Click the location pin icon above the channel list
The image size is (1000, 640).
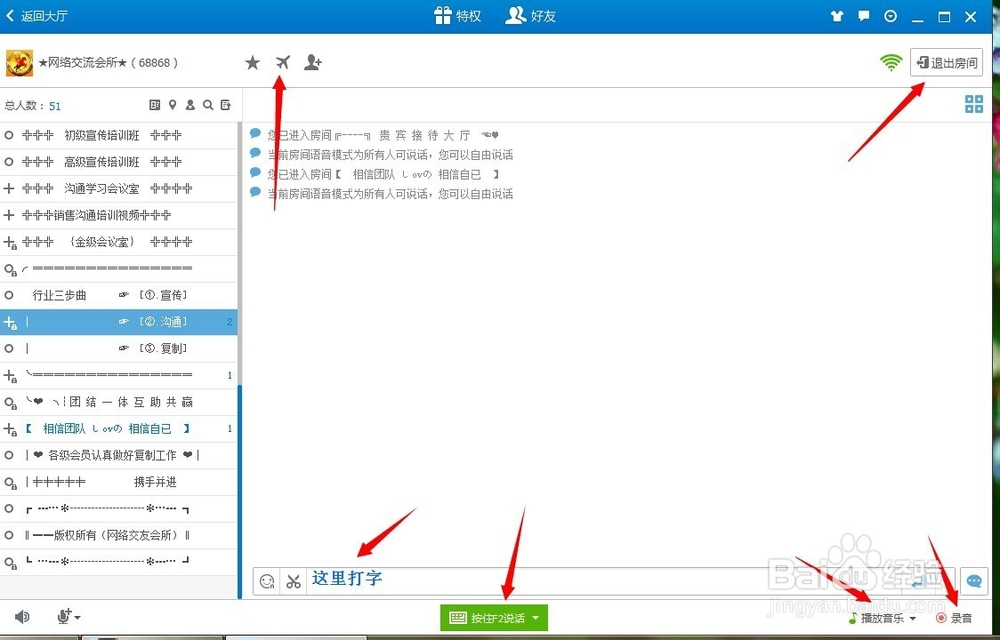172,104
